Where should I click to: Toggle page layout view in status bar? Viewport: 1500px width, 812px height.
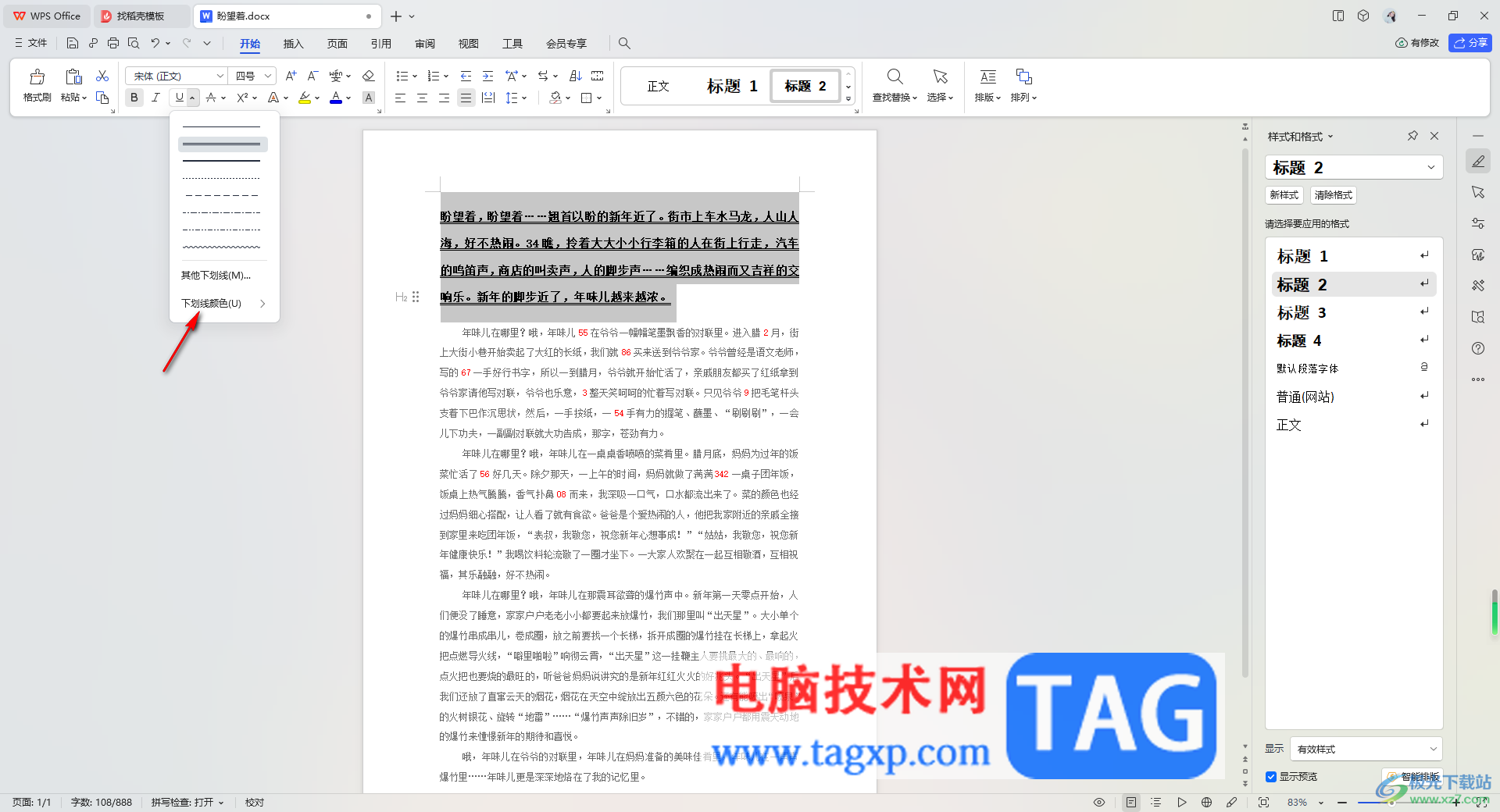point(1131,803)
